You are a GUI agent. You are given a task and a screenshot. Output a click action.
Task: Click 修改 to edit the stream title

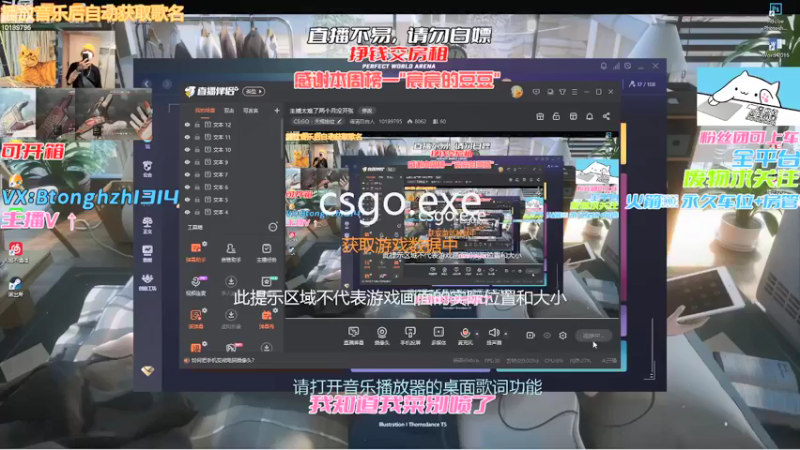[367, 110]
